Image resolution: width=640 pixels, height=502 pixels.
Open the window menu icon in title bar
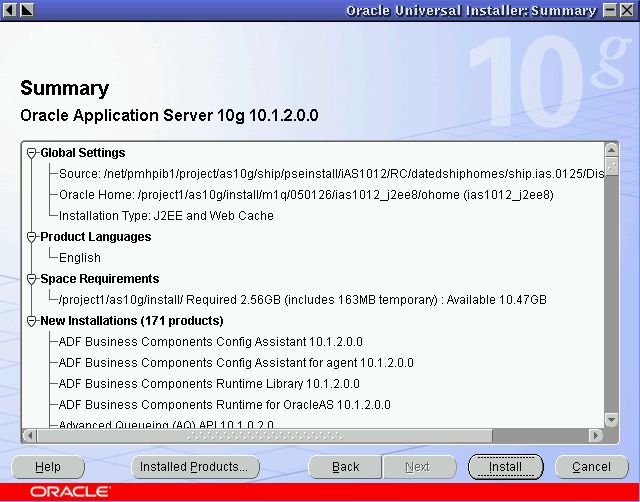(10, 10)
